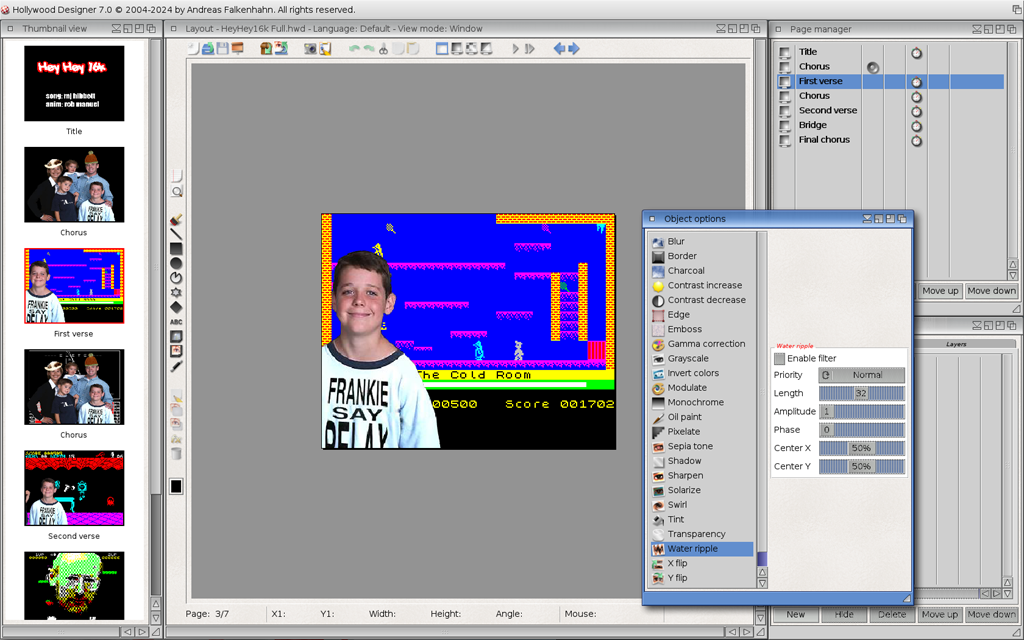Click Move down in the Page manager panel

pos(991,291)
